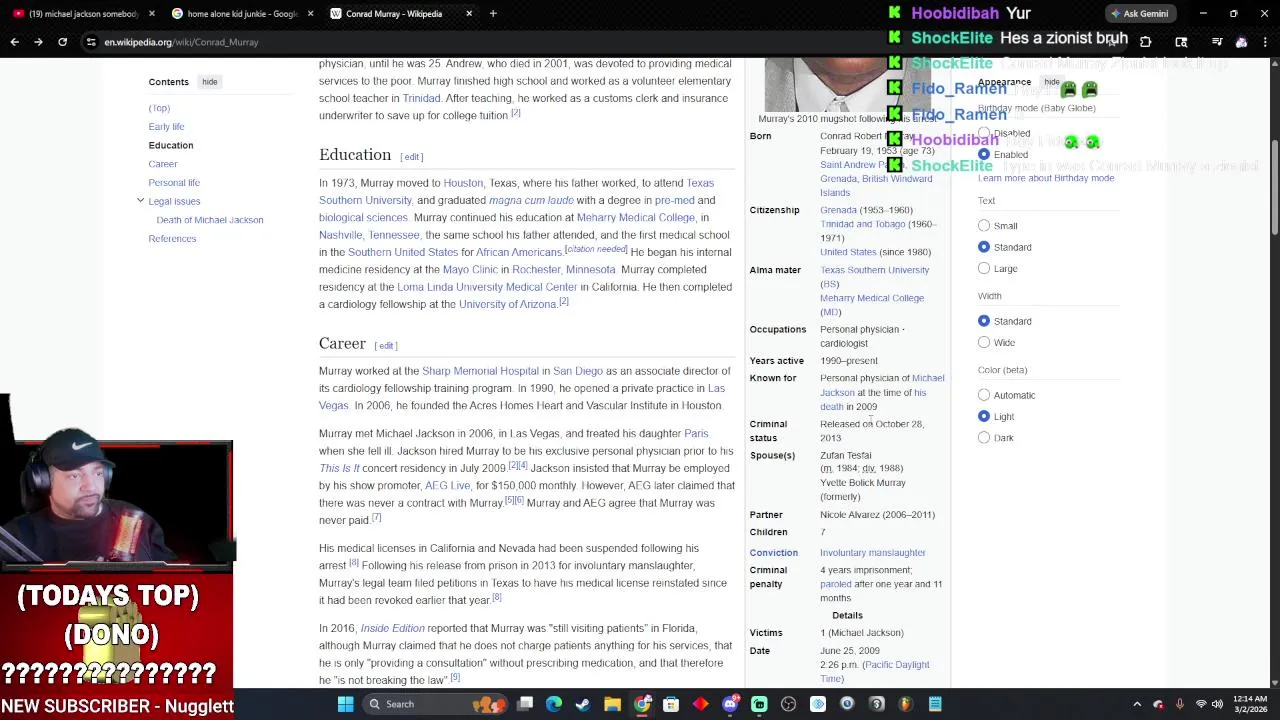Image resolution: width=1280 pixels, height=720 pixels.
Task: Open the network Wi-Fi tray icon
Action: coord(1201,704)
